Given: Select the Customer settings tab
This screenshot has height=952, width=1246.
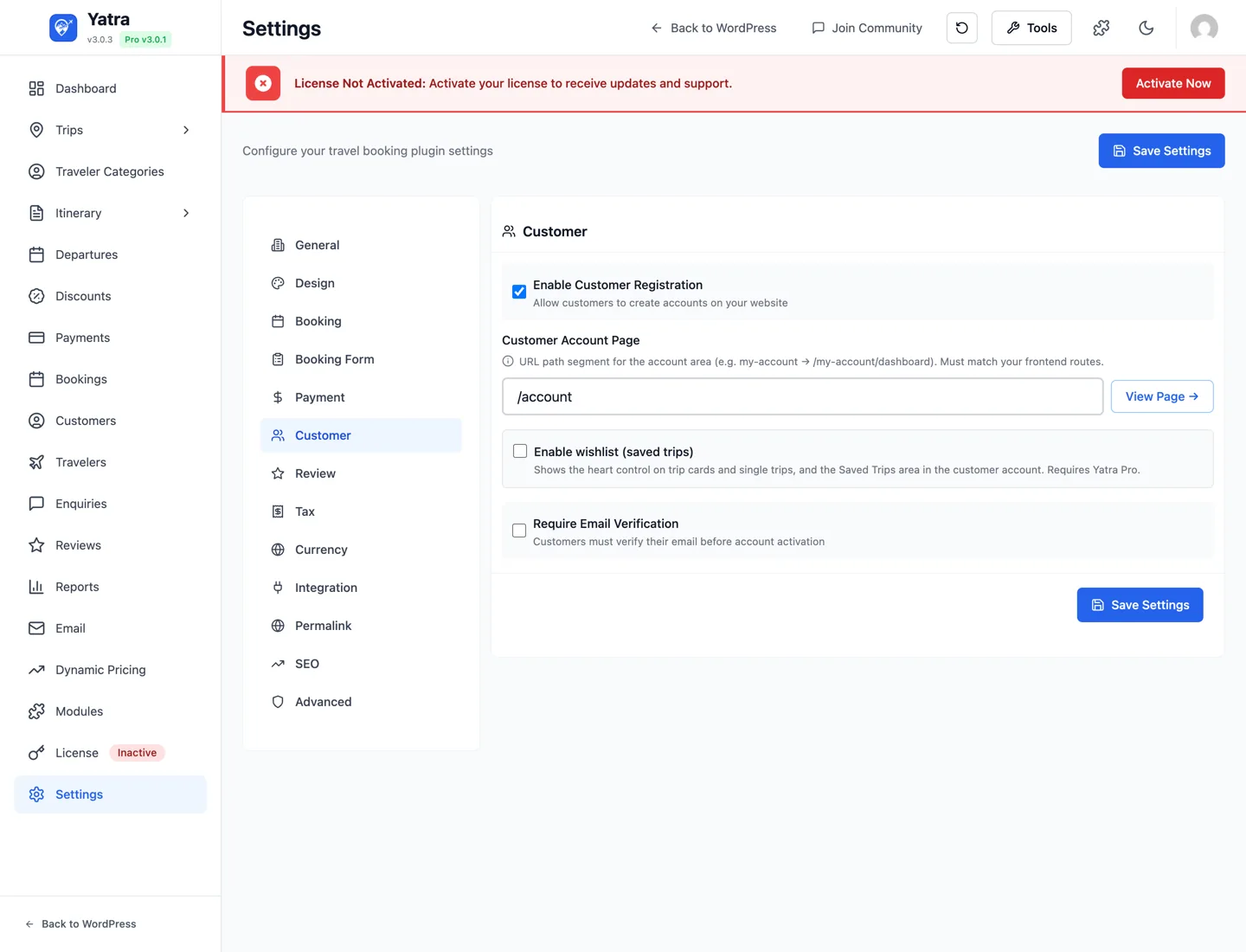Looking at the screenshot, I should [361, 435].
